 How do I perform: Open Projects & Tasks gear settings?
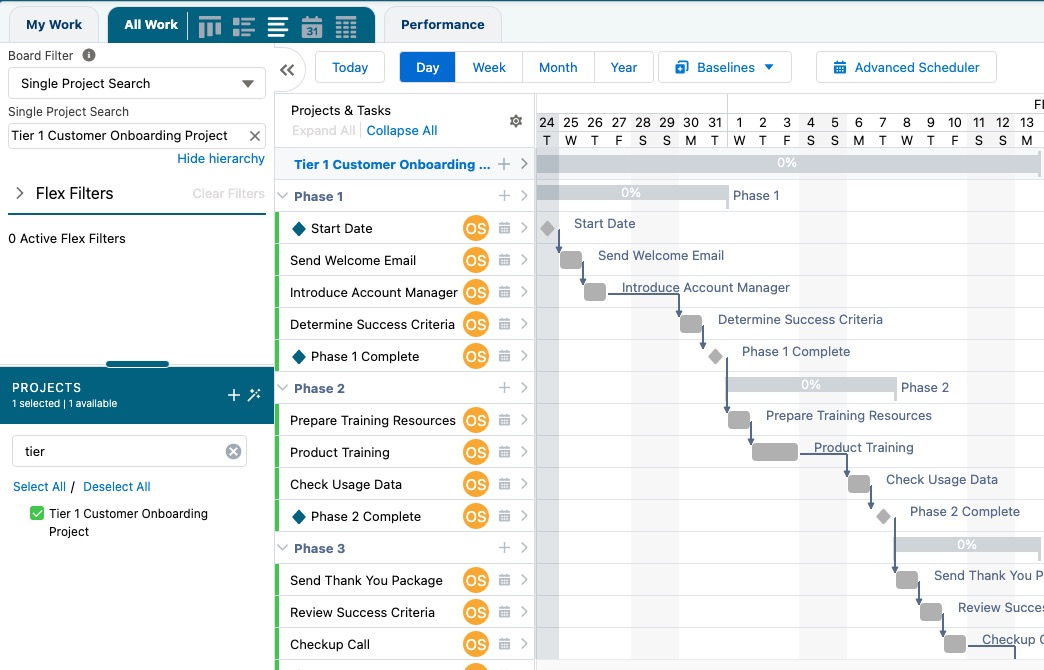coord(515,121)
